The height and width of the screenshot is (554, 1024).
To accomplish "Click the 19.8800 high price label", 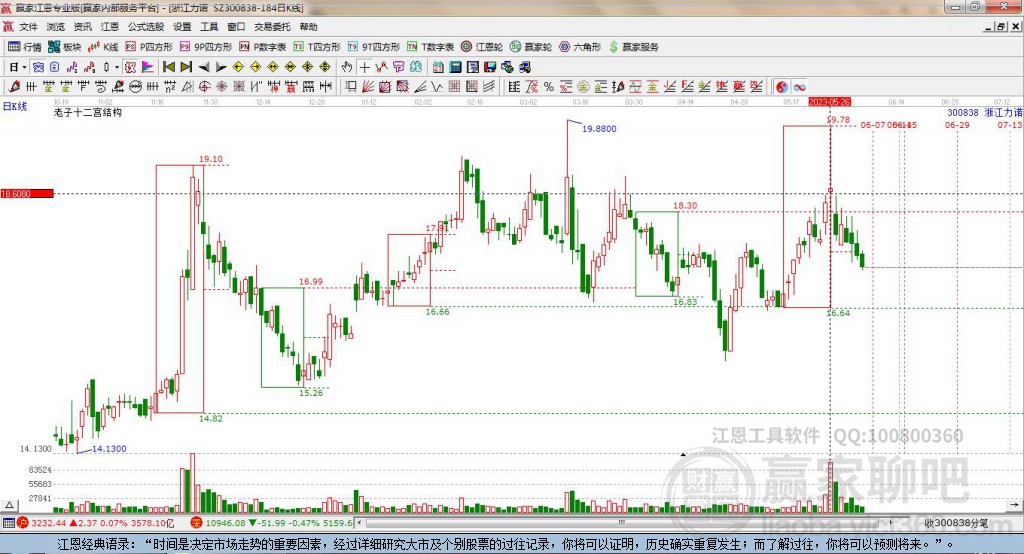I will pos(599,129).
